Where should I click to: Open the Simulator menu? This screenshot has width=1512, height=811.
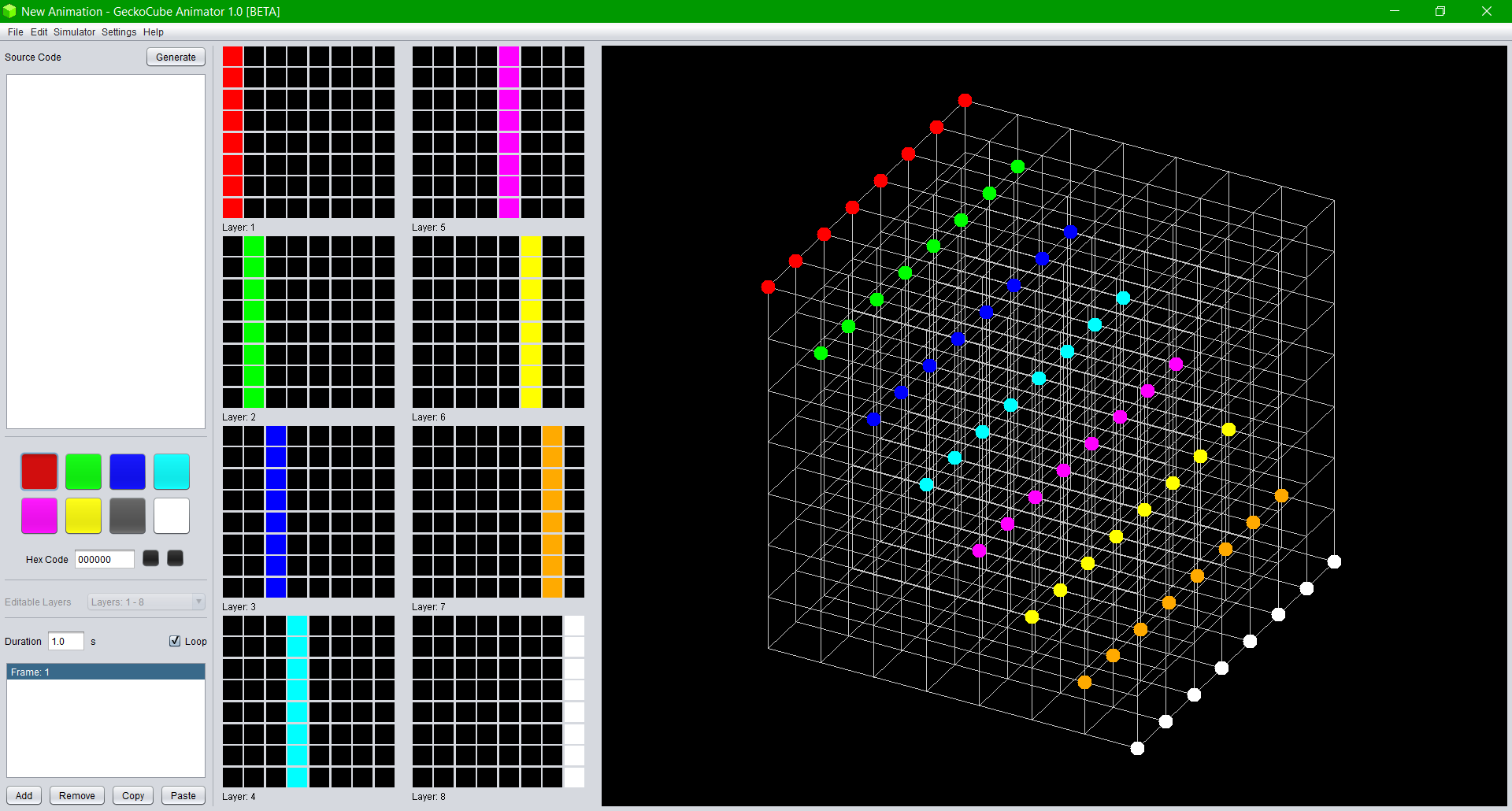tap(74, 32)
